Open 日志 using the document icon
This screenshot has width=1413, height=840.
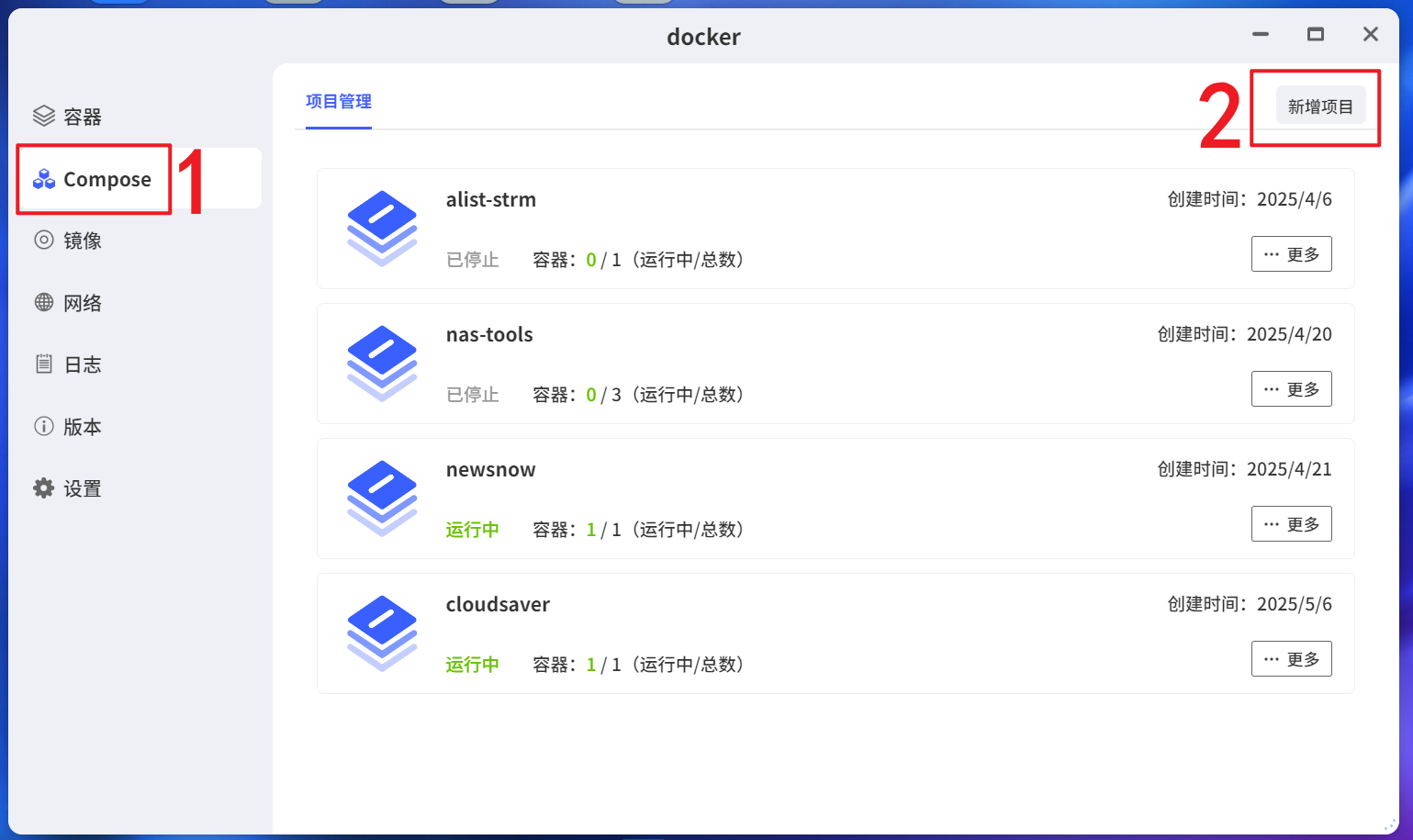point(42,364)
